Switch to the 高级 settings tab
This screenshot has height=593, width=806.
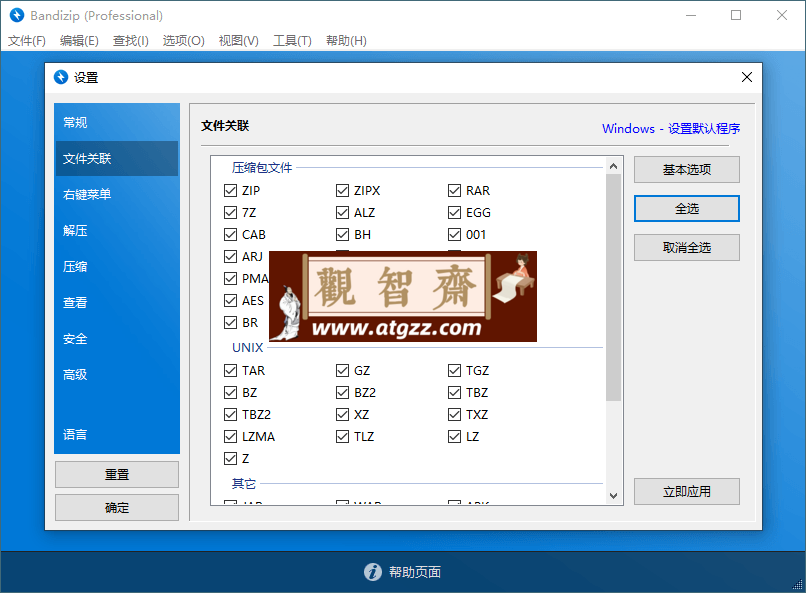coord(117,375)
